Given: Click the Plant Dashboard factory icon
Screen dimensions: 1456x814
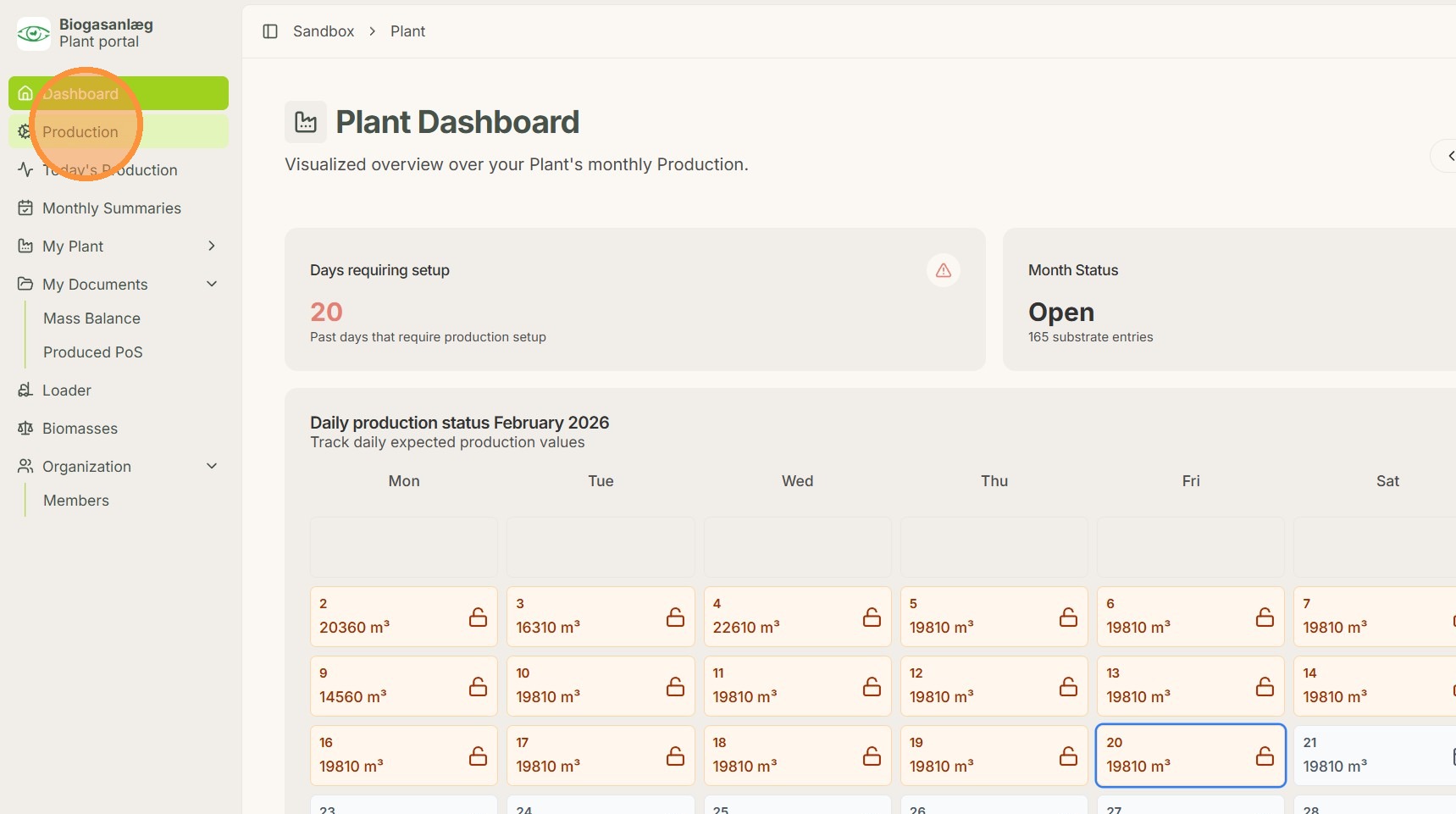Looking at the screenshot, I should point(305,123).
